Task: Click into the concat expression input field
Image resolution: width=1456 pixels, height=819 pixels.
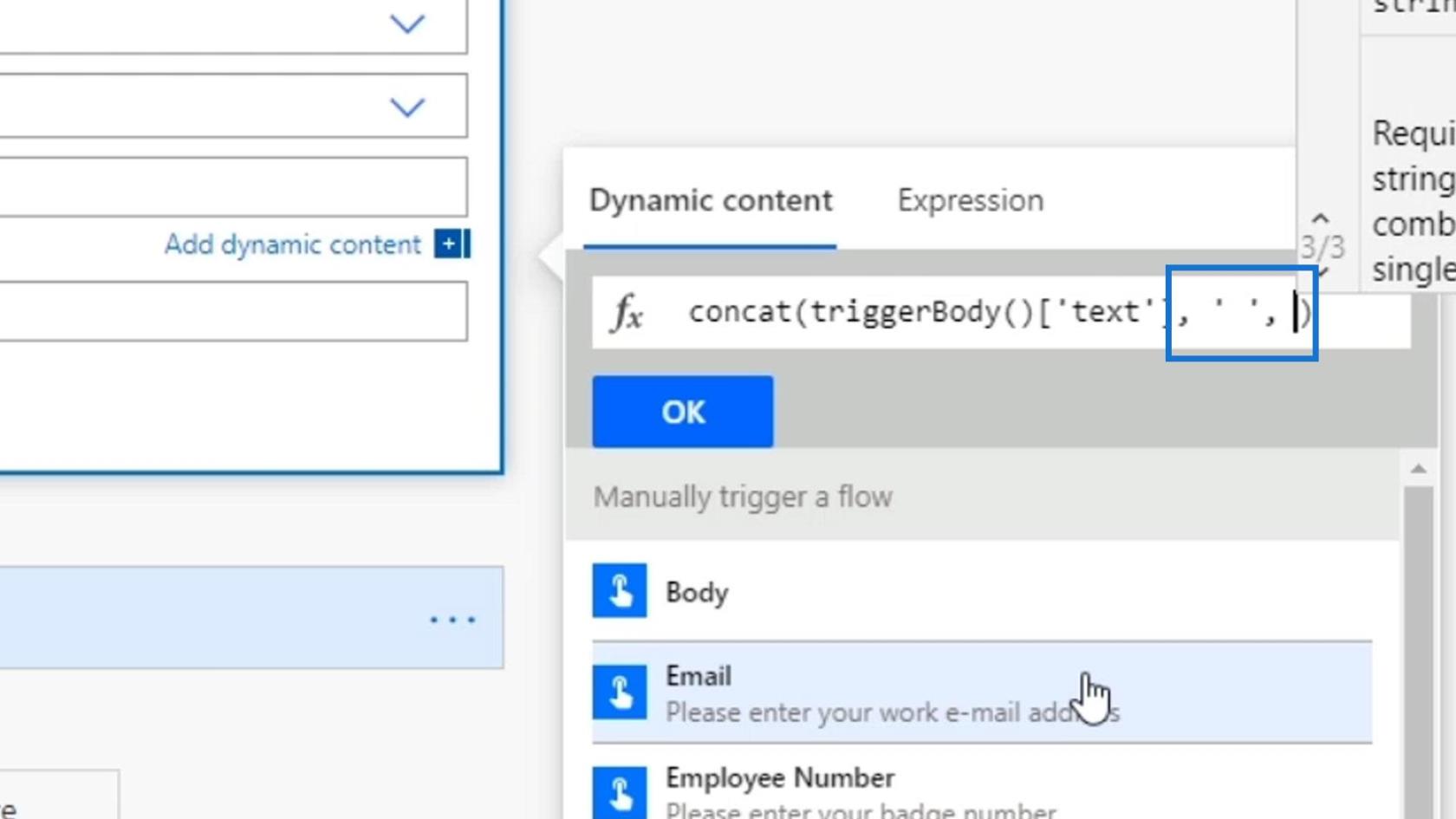Action: 1001,312
